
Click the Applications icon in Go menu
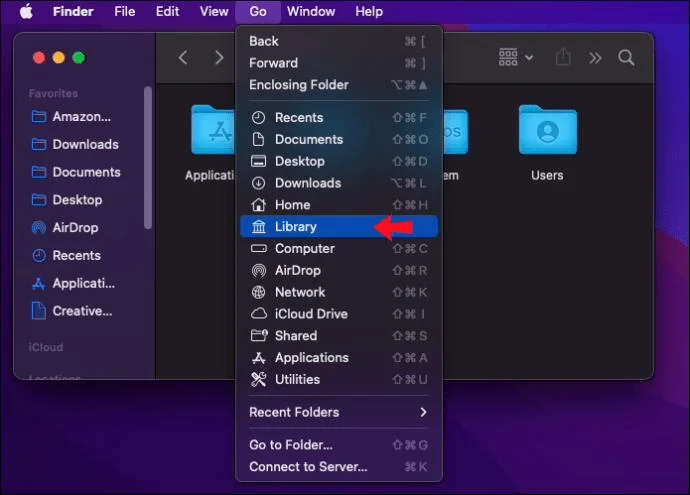258,358
